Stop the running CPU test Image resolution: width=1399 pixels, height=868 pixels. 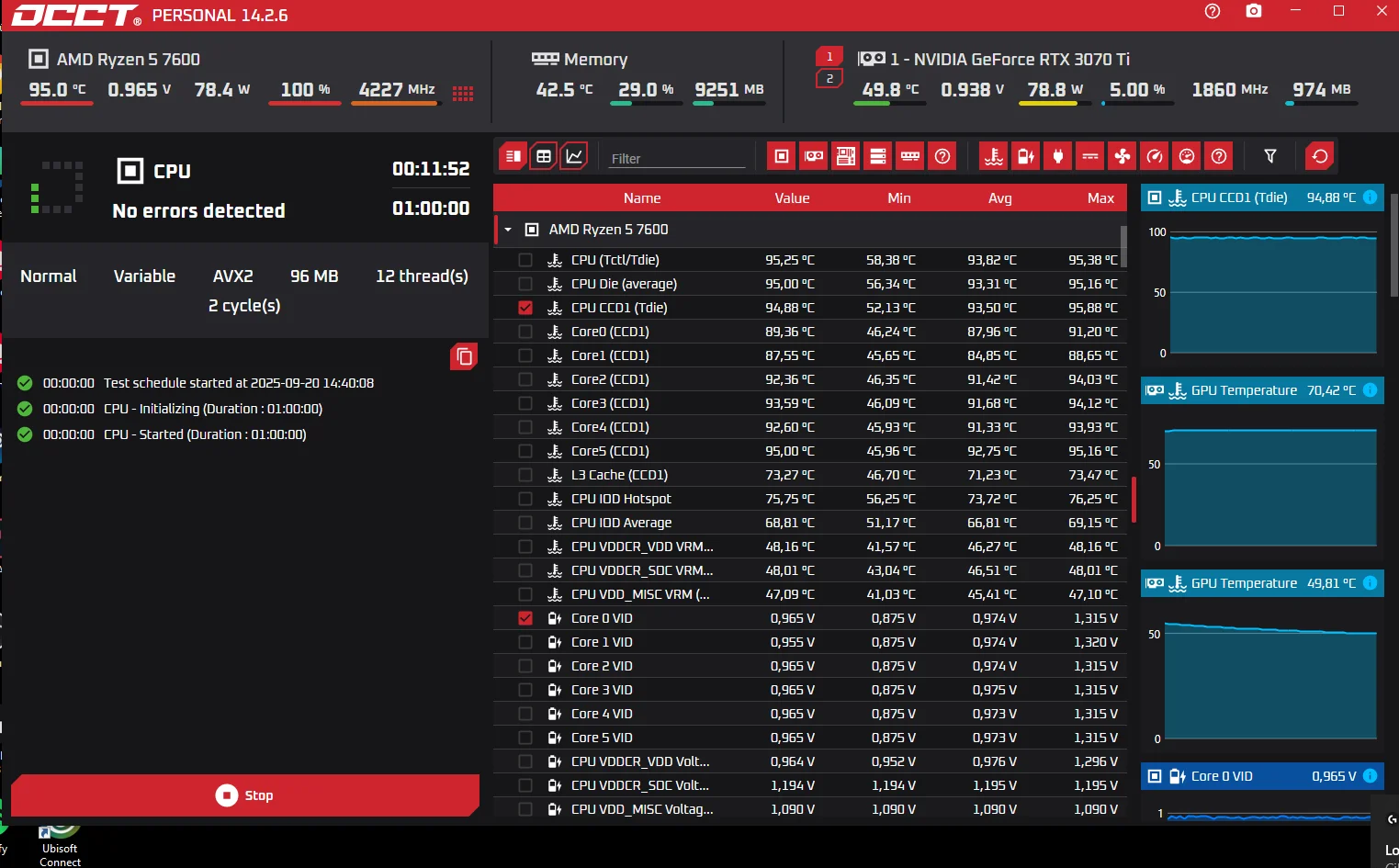tap(245, 795)
